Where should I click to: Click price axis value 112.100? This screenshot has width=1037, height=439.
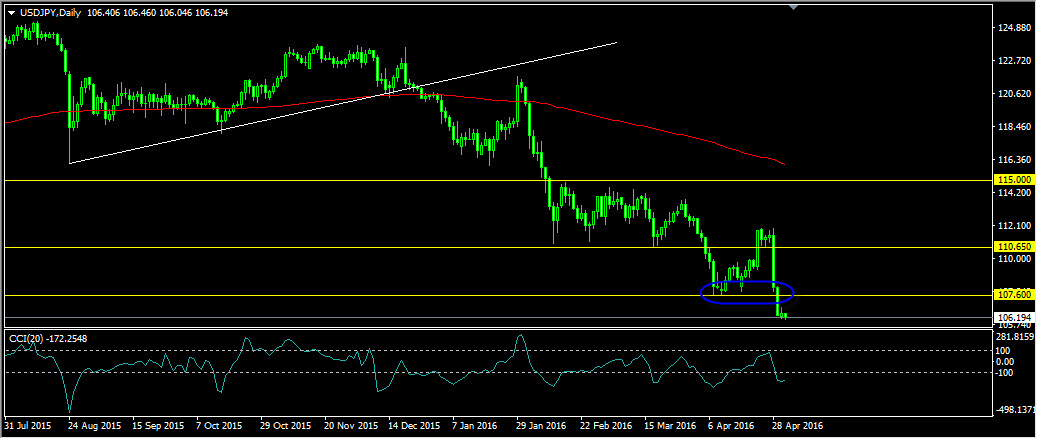click(1015, 226)
